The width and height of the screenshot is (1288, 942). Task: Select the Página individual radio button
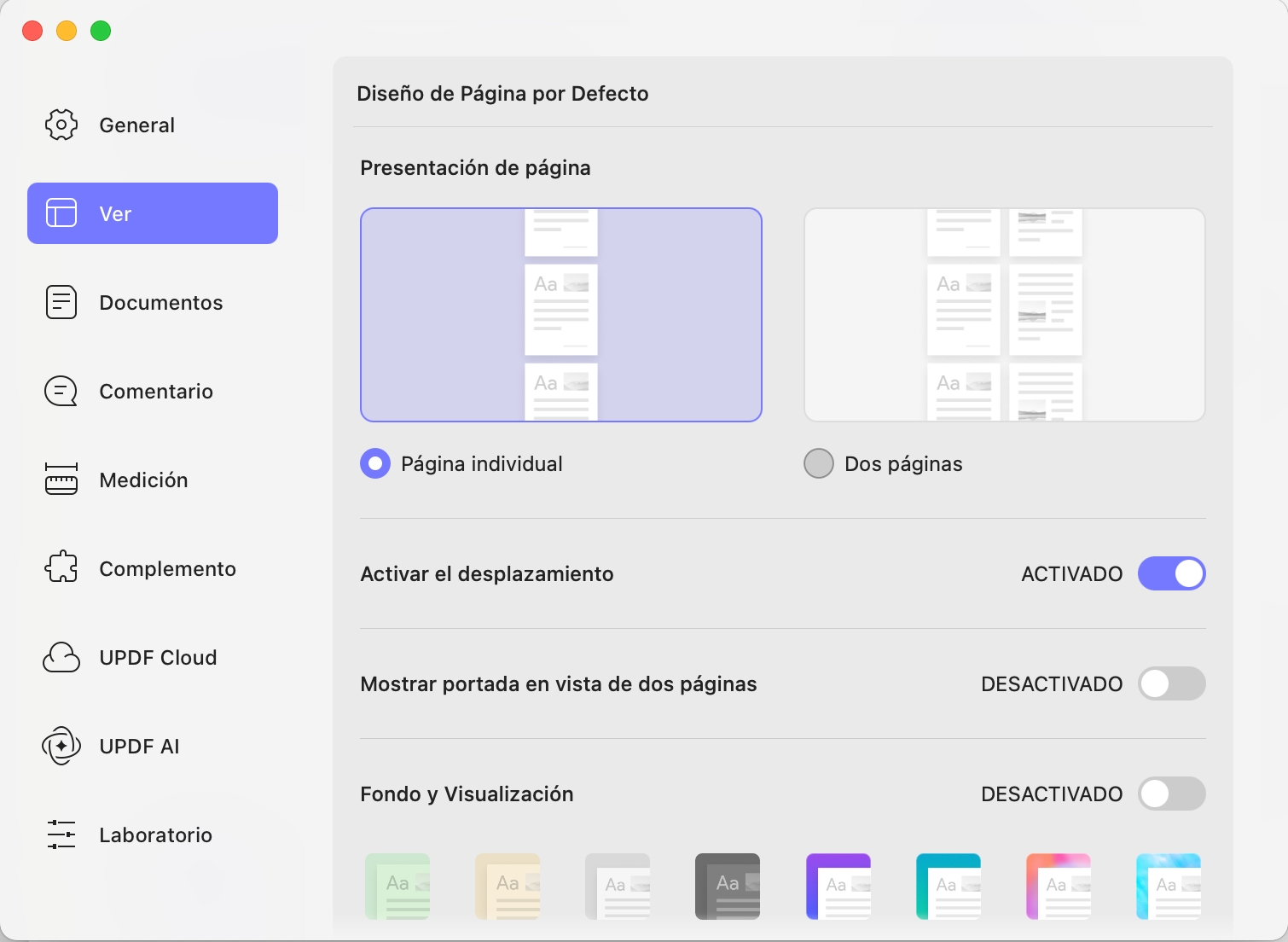pyautogui.click(x=375, y=463)
